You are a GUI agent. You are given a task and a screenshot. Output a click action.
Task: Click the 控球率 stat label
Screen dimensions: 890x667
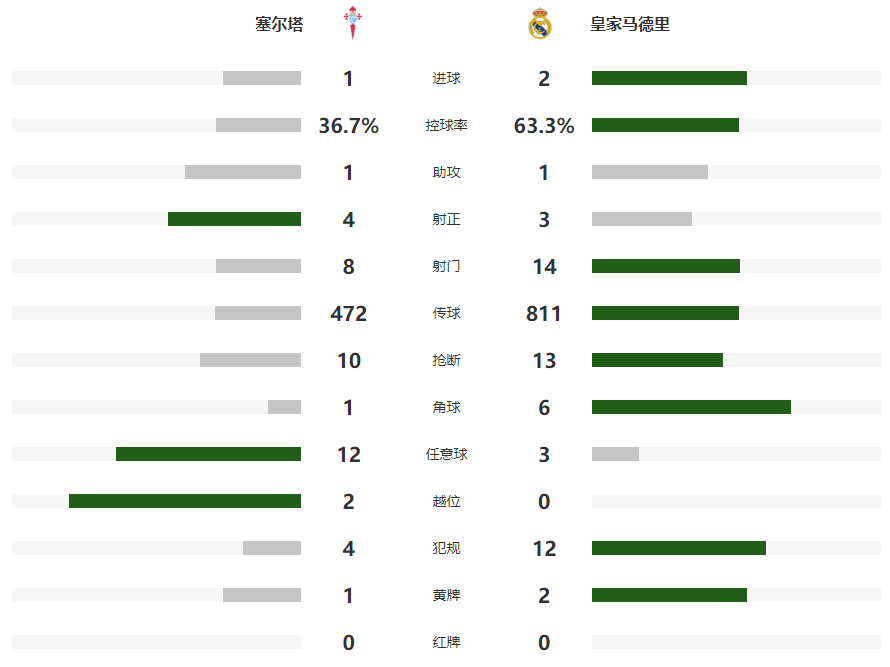tap(446, 126)
